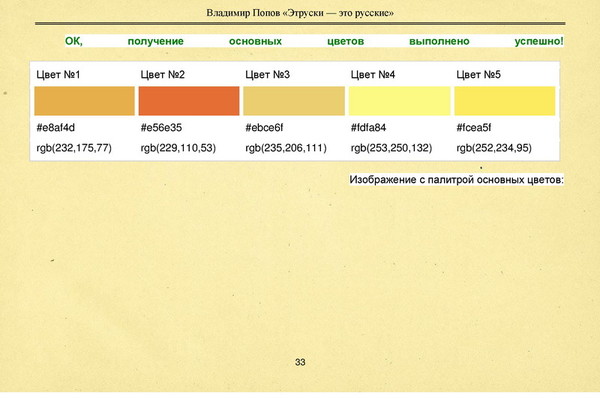Click the orange color swatch #e8af4d
This screenshot has width=600, height=399.
(85, 101)
